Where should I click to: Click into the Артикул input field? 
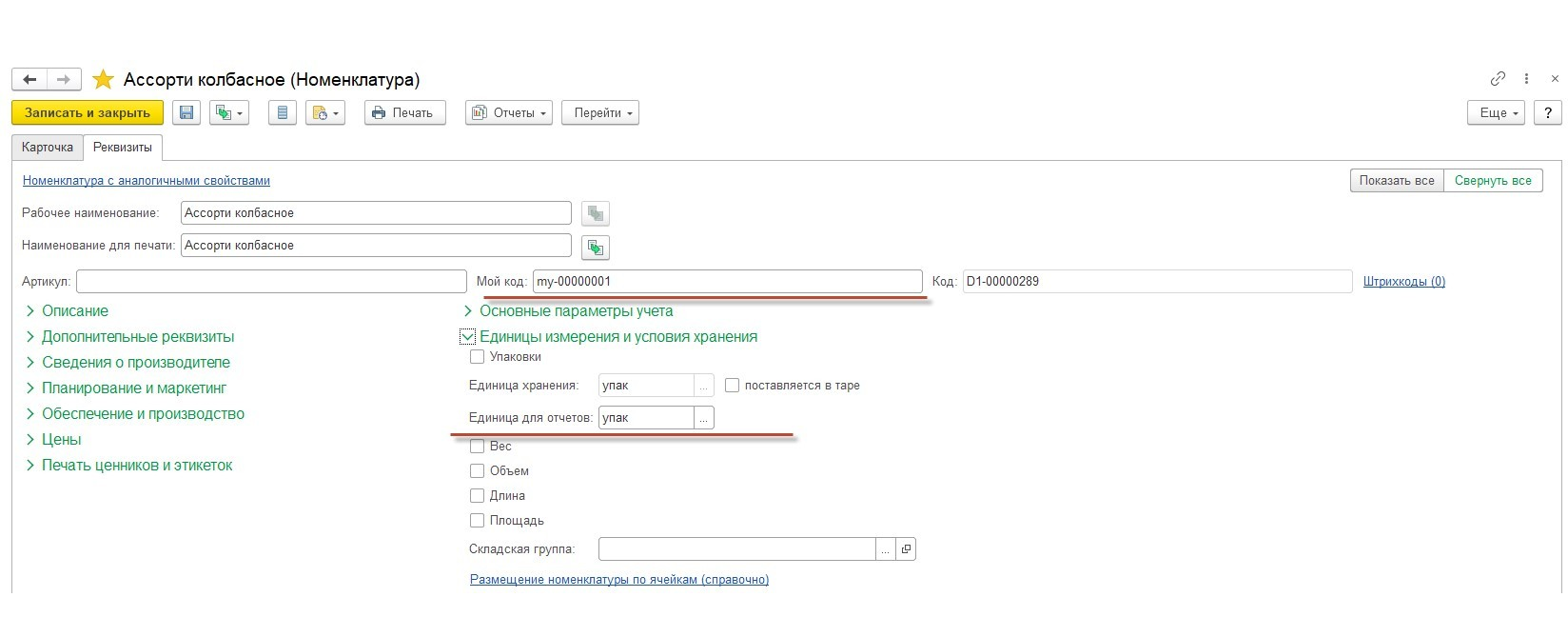pos(271,282)
